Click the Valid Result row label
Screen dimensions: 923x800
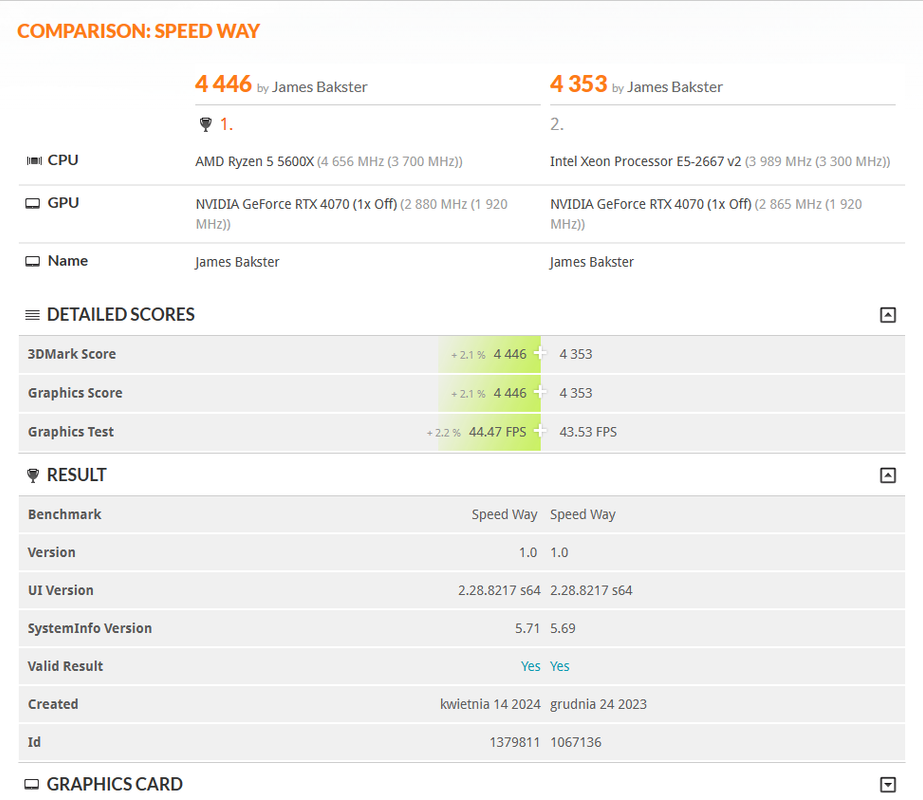[x=65, y=666]
